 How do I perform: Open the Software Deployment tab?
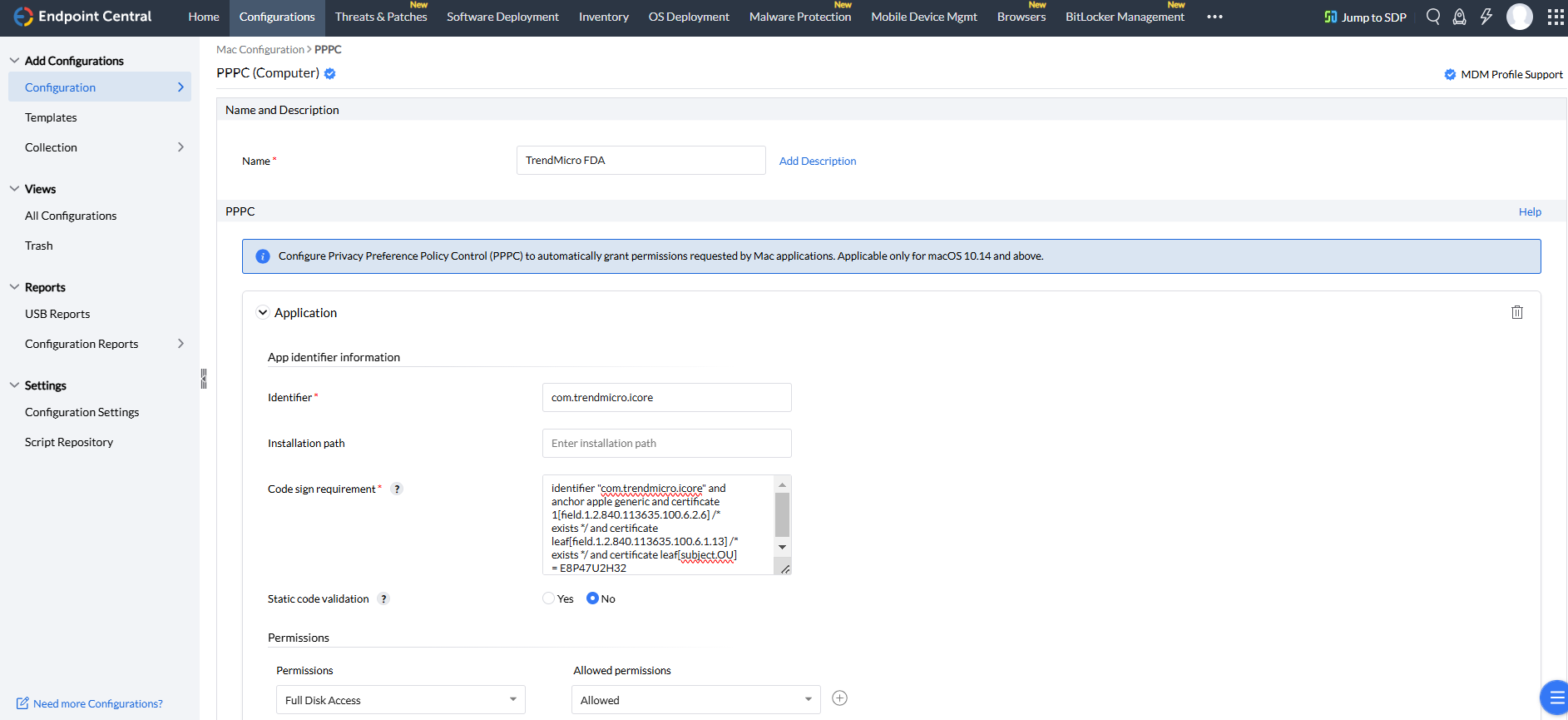point(502,17)
